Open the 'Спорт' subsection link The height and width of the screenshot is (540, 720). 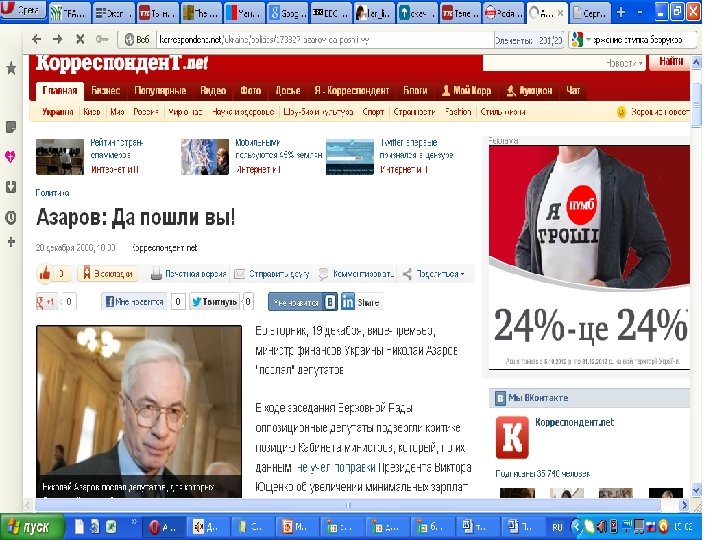[x=373, y=112]
